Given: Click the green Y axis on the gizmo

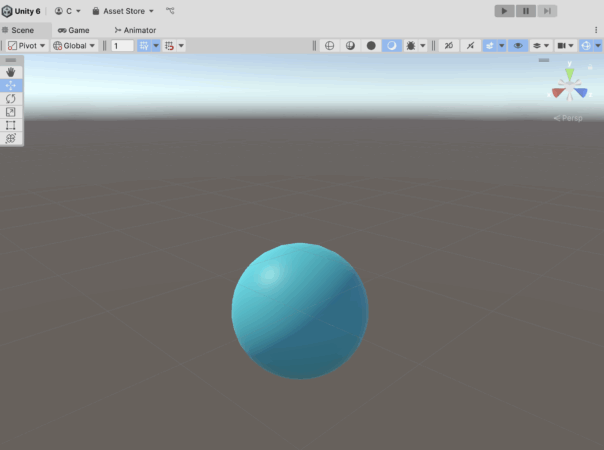Looking at the screenshot, I should coord(569,73).
